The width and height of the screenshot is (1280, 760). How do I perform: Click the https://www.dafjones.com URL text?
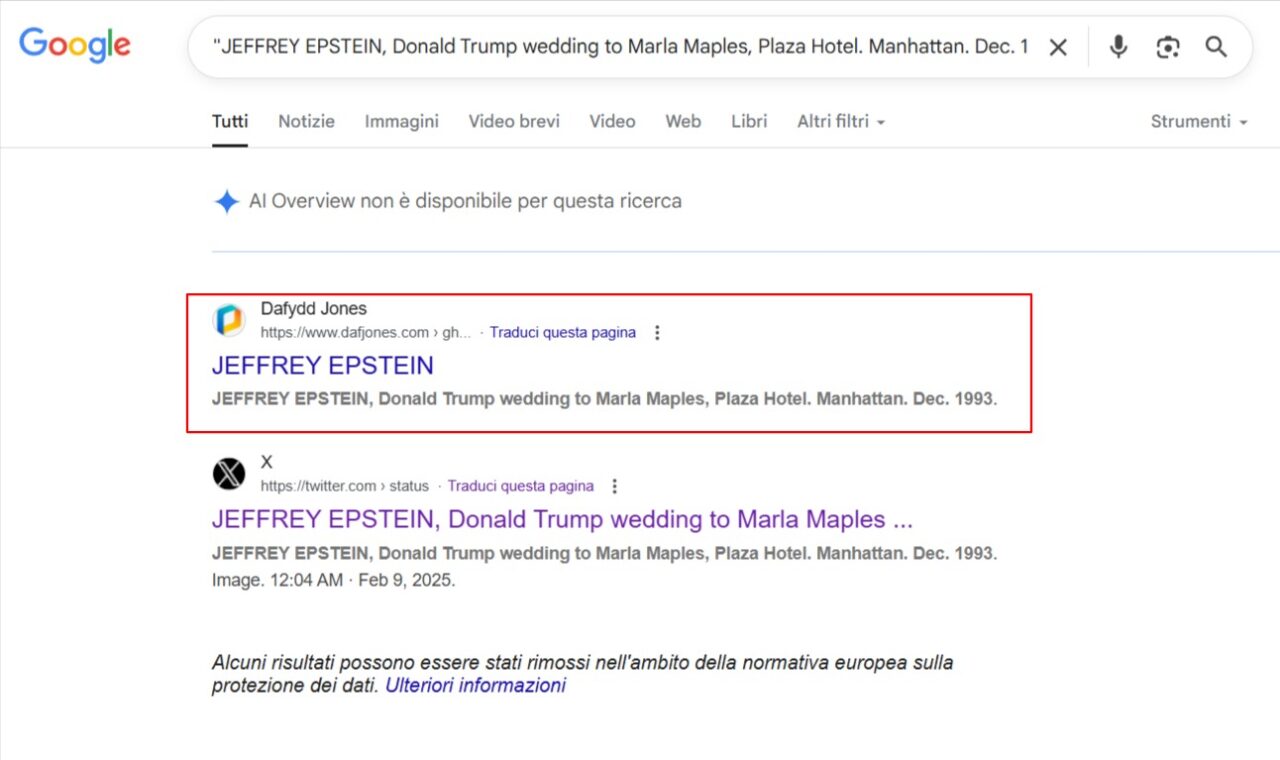365,333
